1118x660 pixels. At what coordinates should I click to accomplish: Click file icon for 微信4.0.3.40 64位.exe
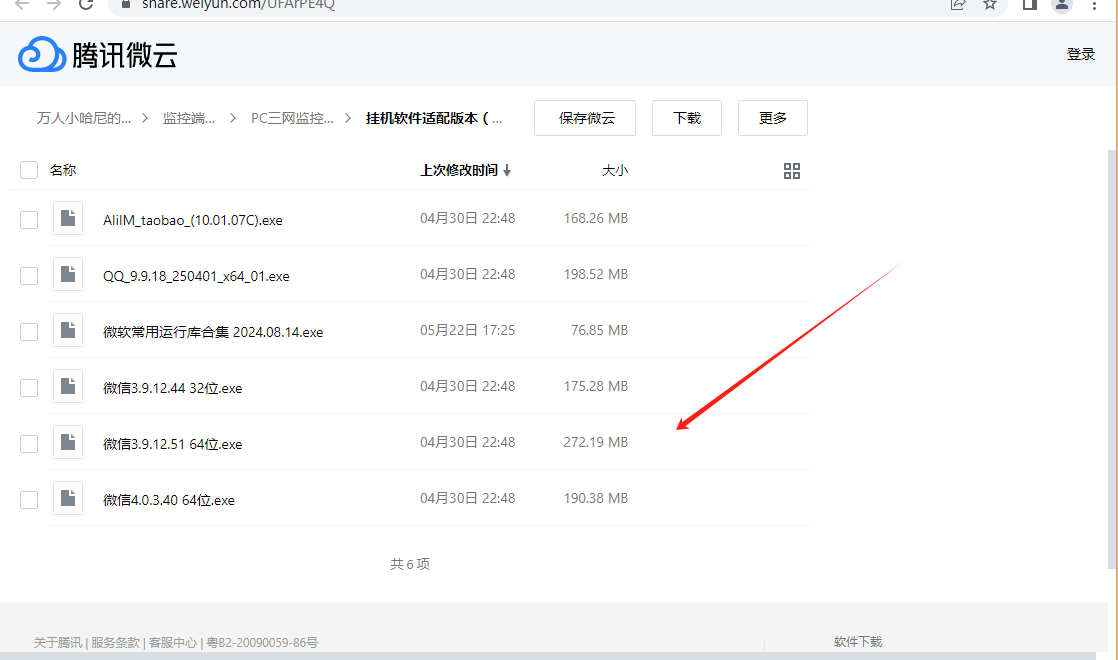68,498
